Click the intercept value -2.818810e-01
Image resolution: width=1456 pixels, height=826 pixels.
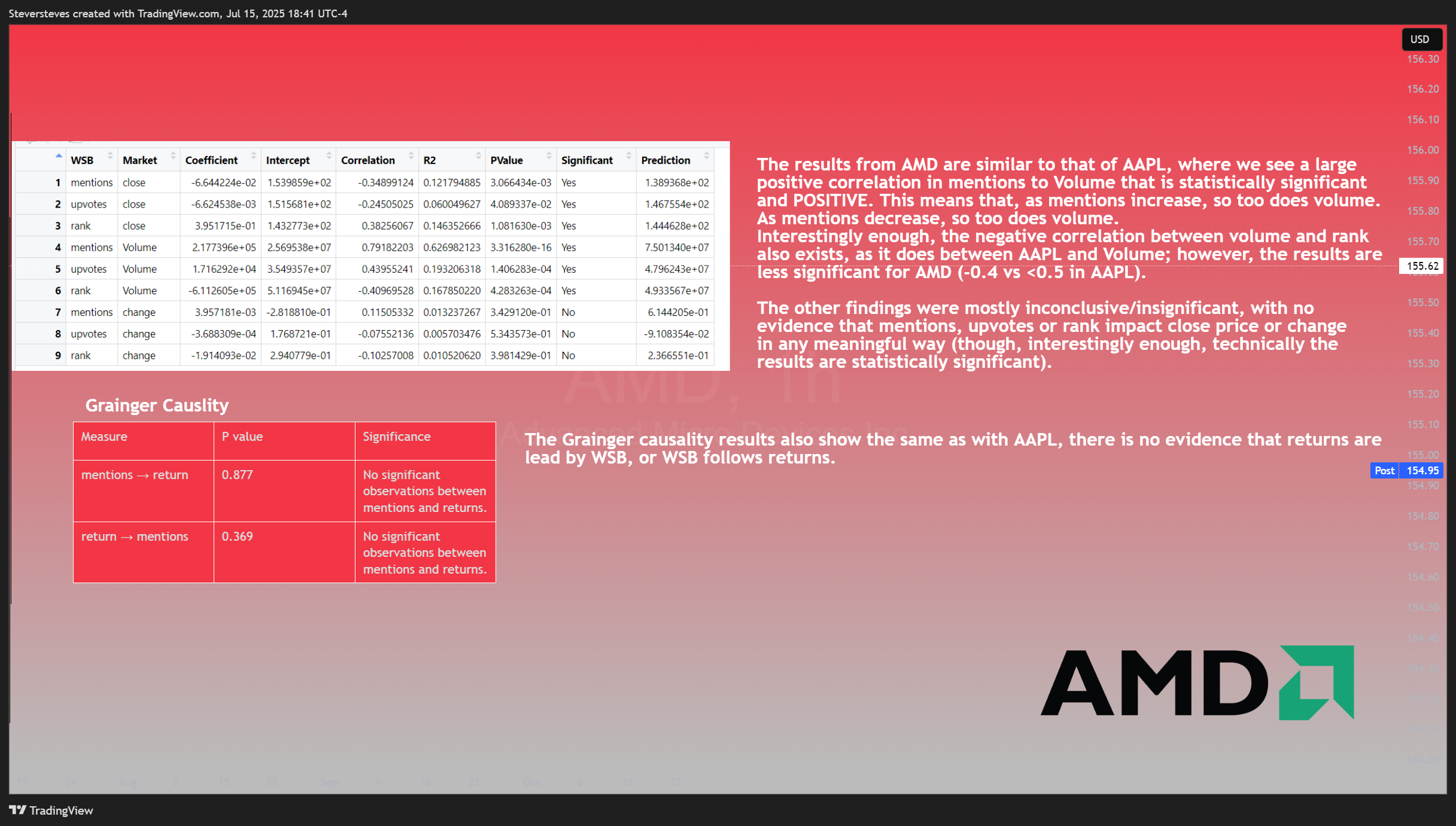299,312
